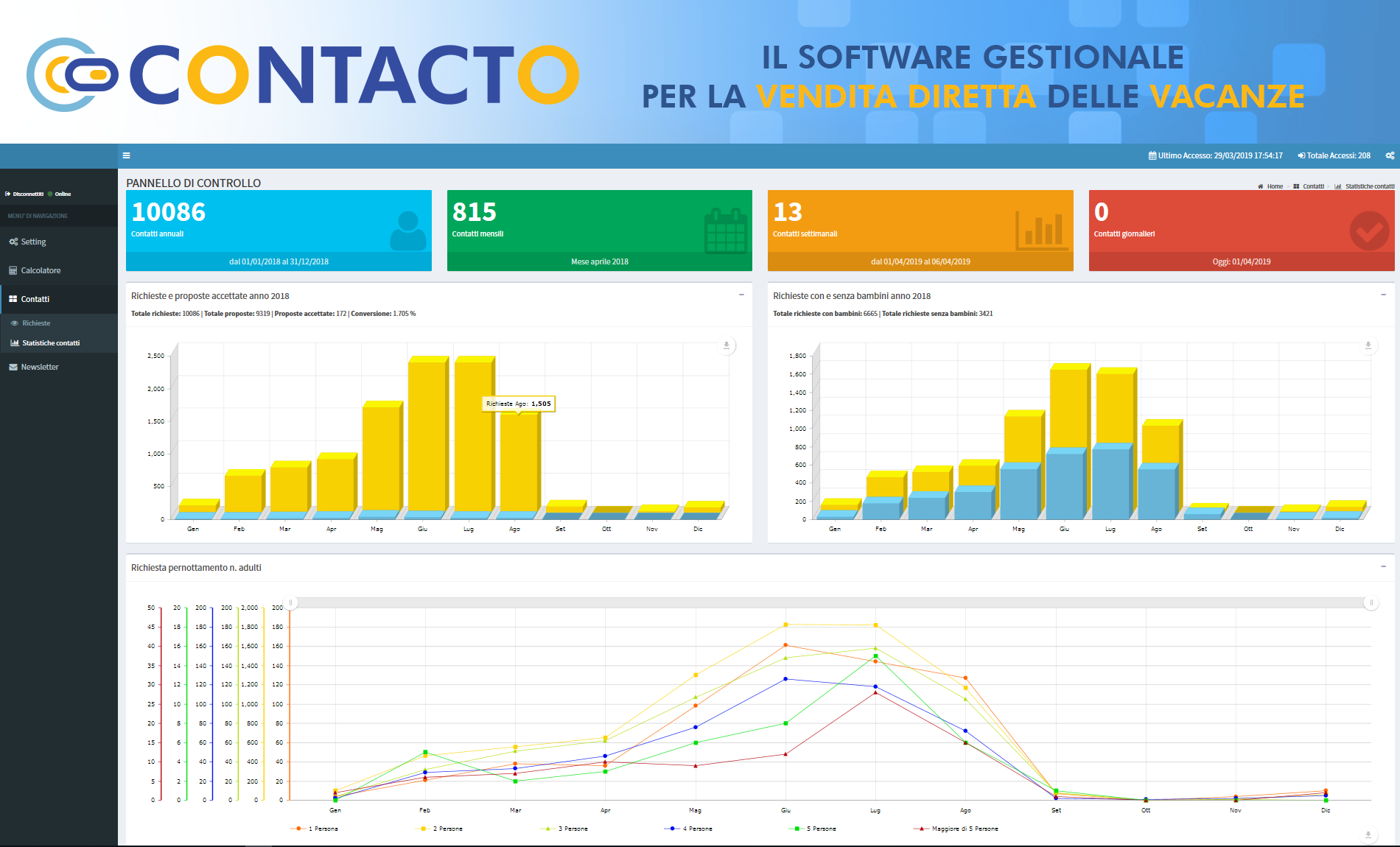
Task: Click the dal 01/01/2018 al 31/12/2018 footer
Action: click(279, 261)
